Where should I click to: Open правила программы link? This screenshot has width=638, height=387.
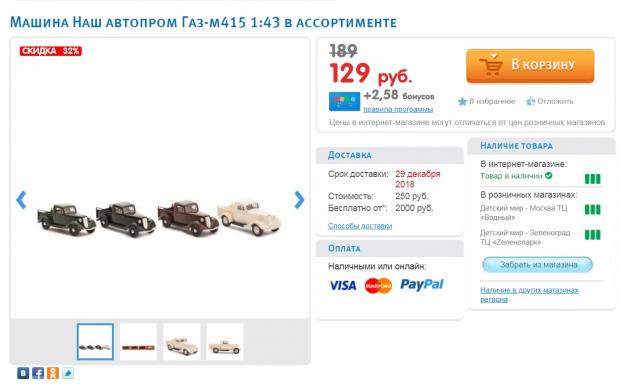398,109
